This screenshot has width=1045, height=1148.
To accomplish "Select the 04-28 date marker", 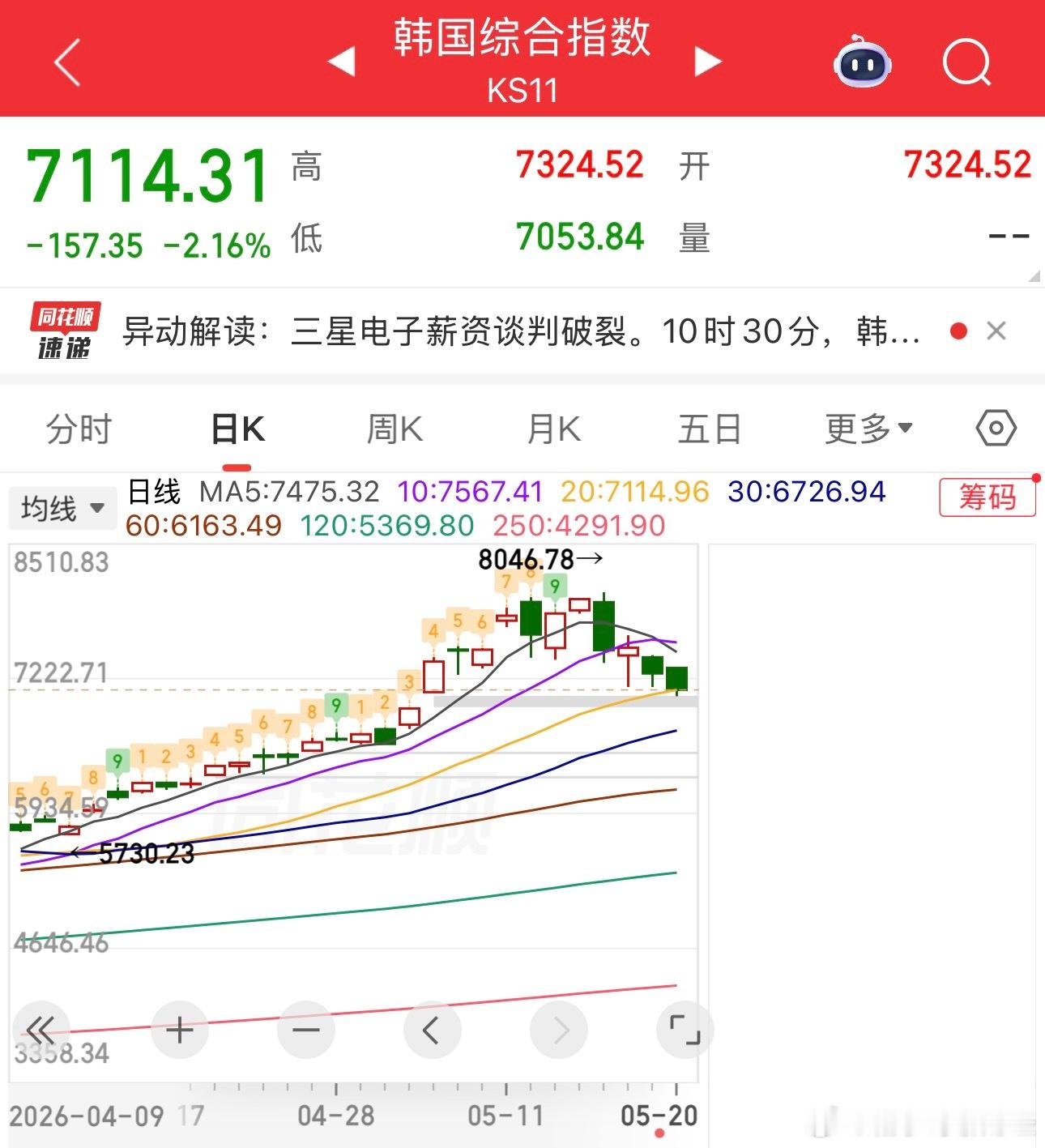I will click(336, 1116).
